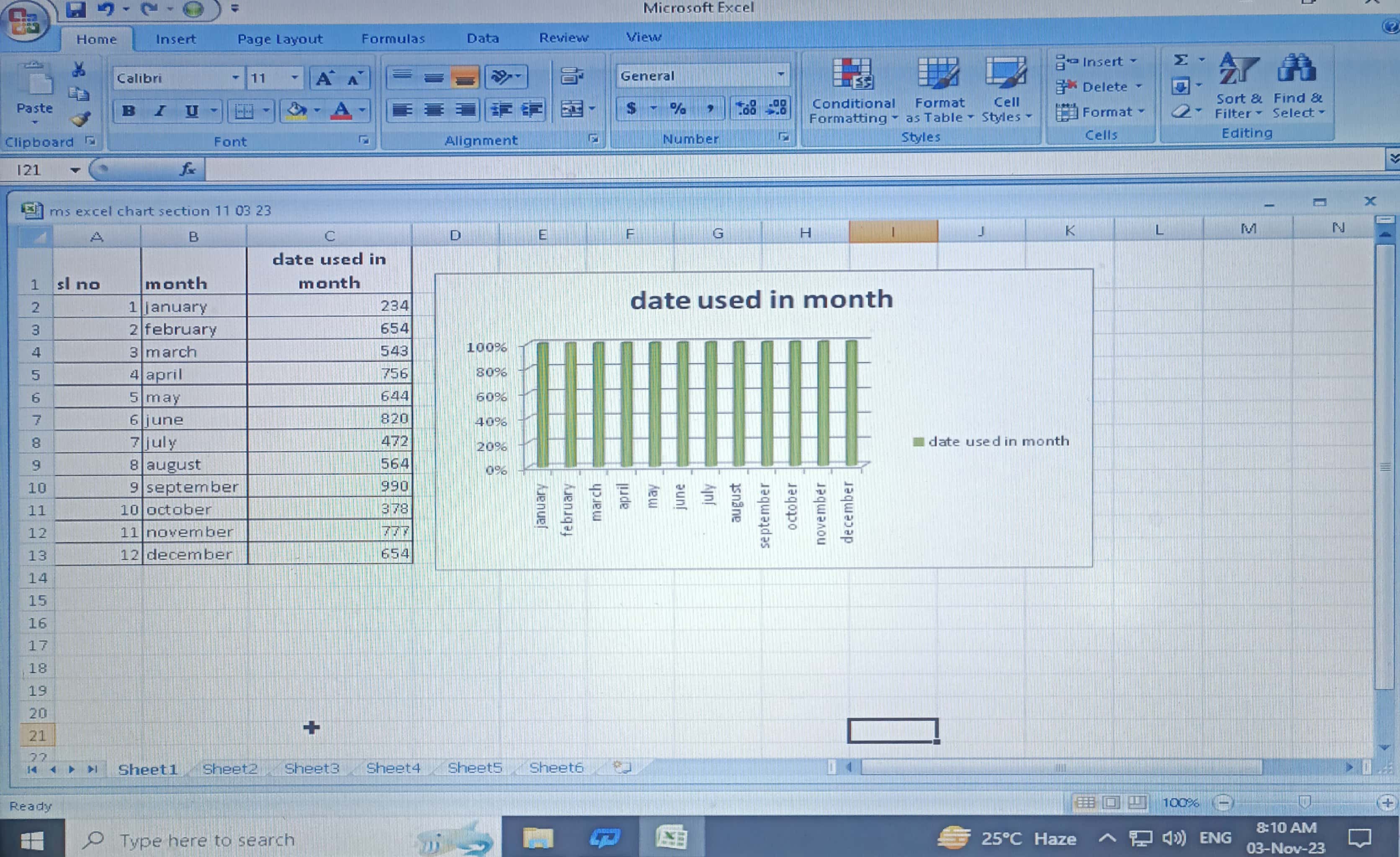
Task: Click the insert function fx icon
Action: 188,169
